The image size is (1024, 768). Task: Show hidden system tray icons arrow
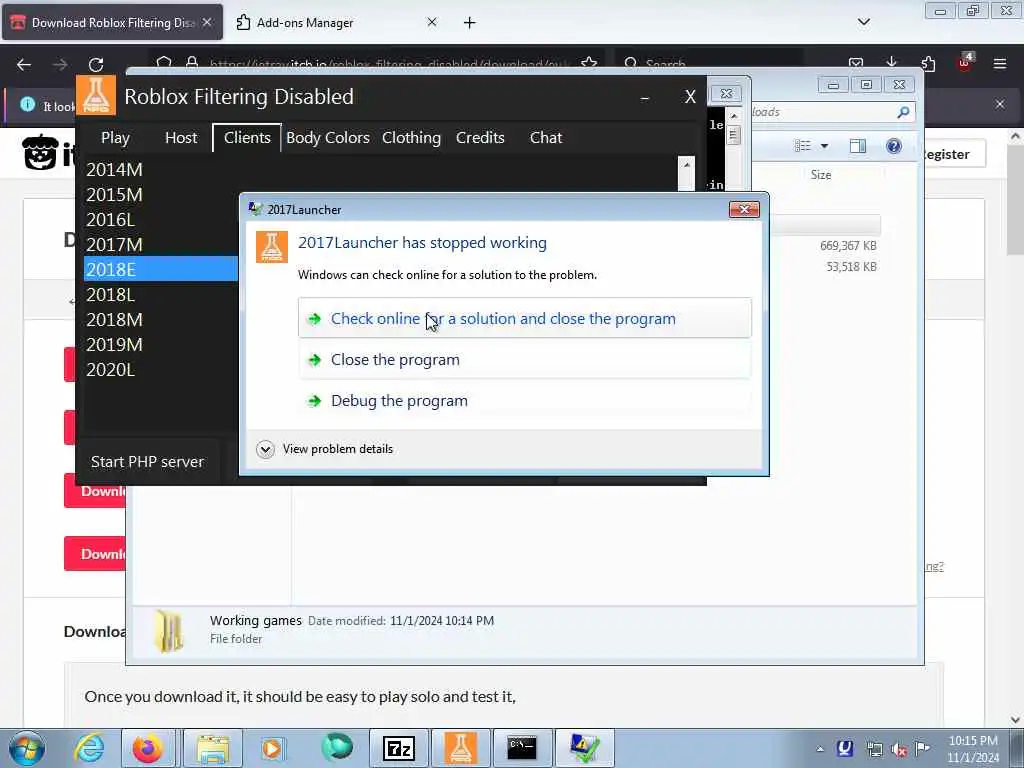pyautogui.click(x=820, y=749)
